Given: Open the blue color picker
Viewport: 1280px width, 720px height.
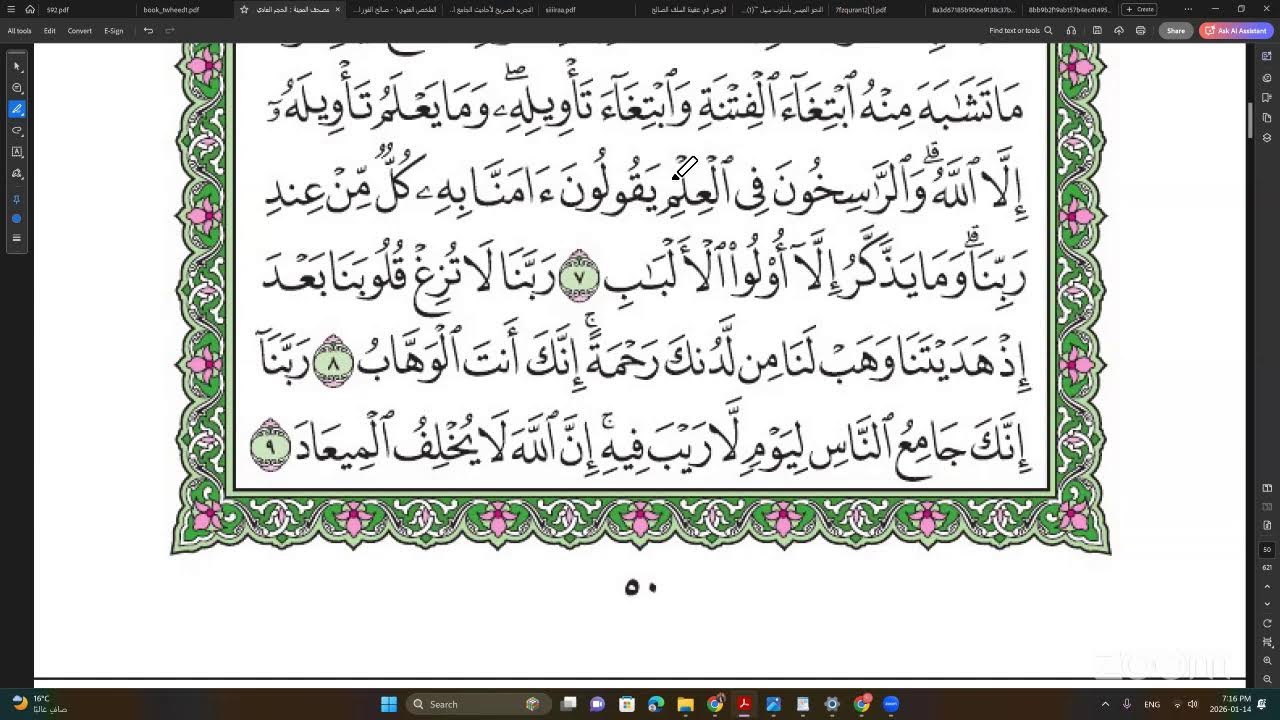Looking at the screenshot, I should (17, 218).
